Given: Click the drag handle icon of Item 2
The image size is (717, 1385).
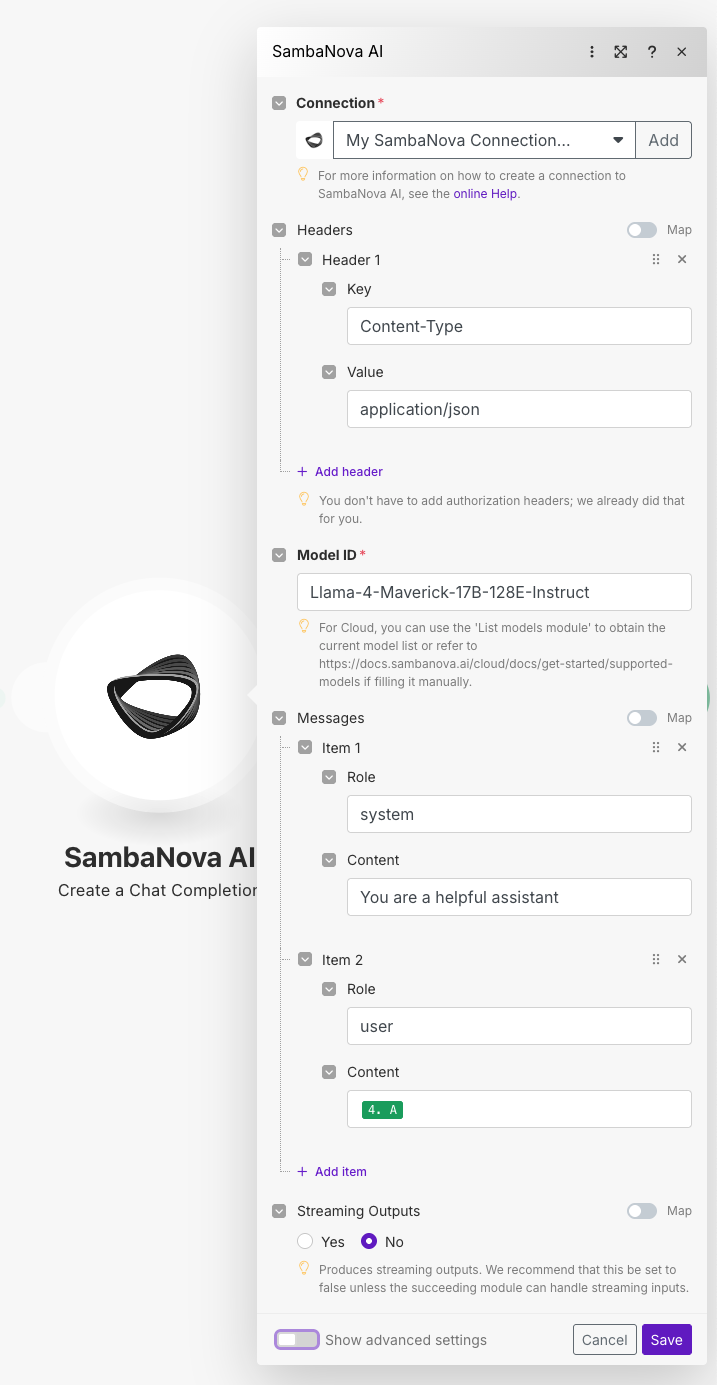Looking at the screenshot, I should (656, 959).
